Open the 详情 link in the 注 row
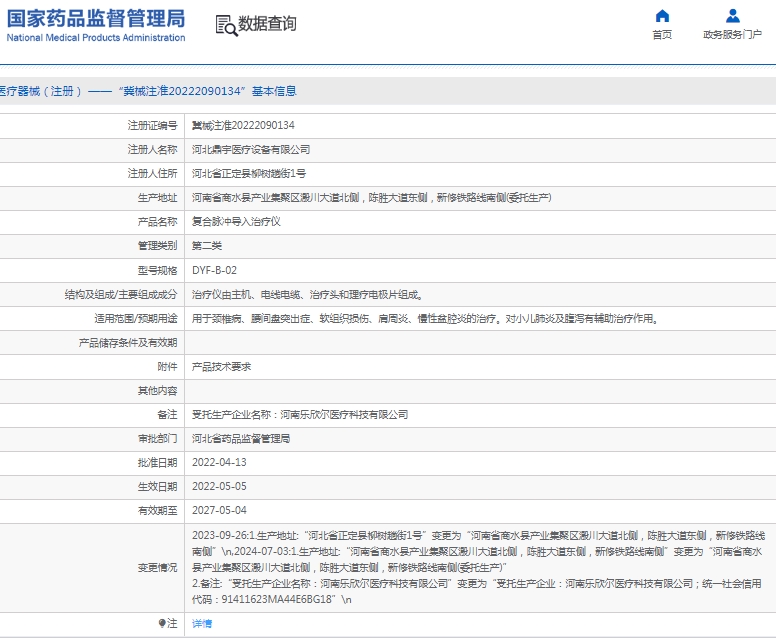The height and width of the screenshot is (644, 776). coord(202,624)
